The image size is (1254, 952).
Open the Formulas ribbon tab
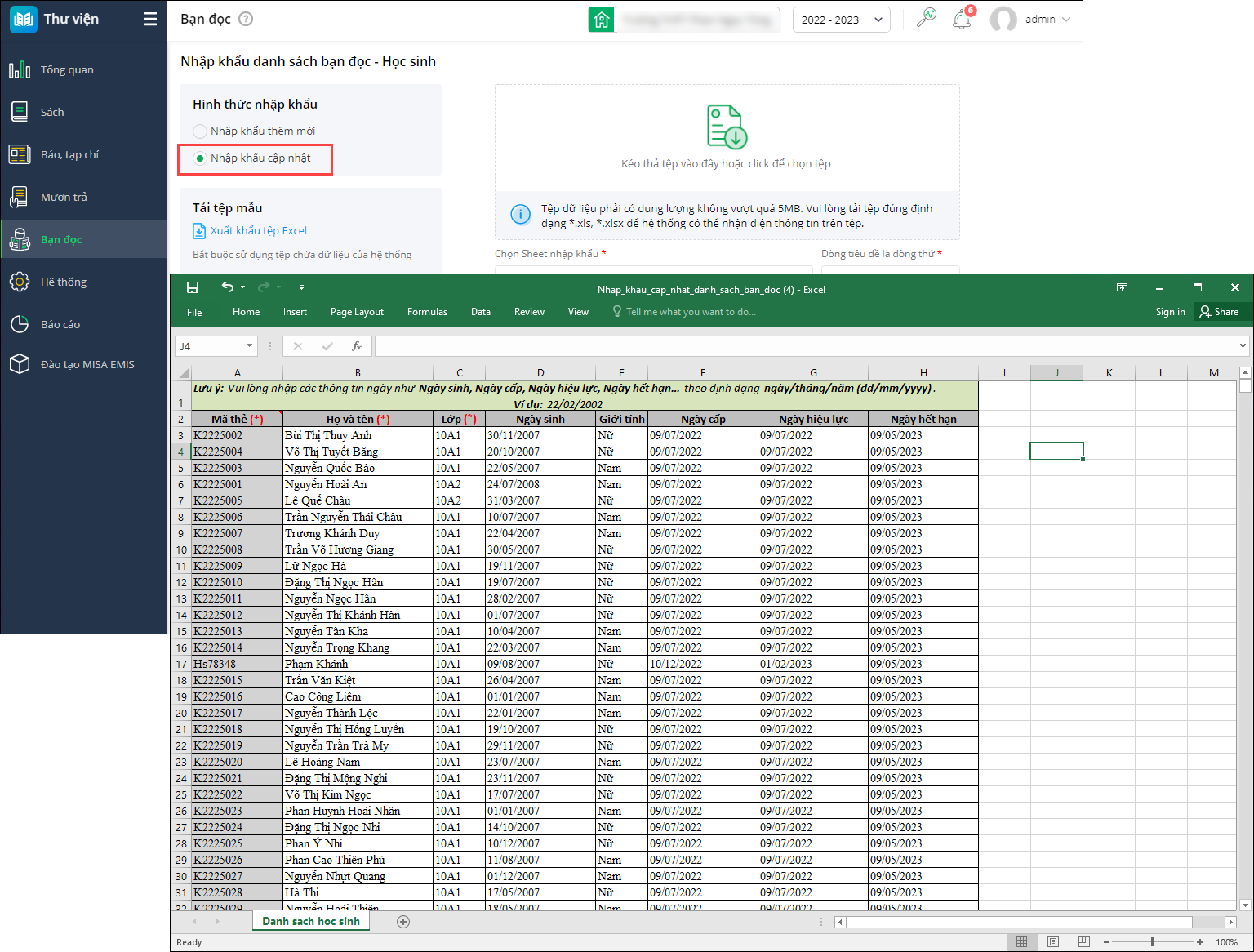pos(427,312)
